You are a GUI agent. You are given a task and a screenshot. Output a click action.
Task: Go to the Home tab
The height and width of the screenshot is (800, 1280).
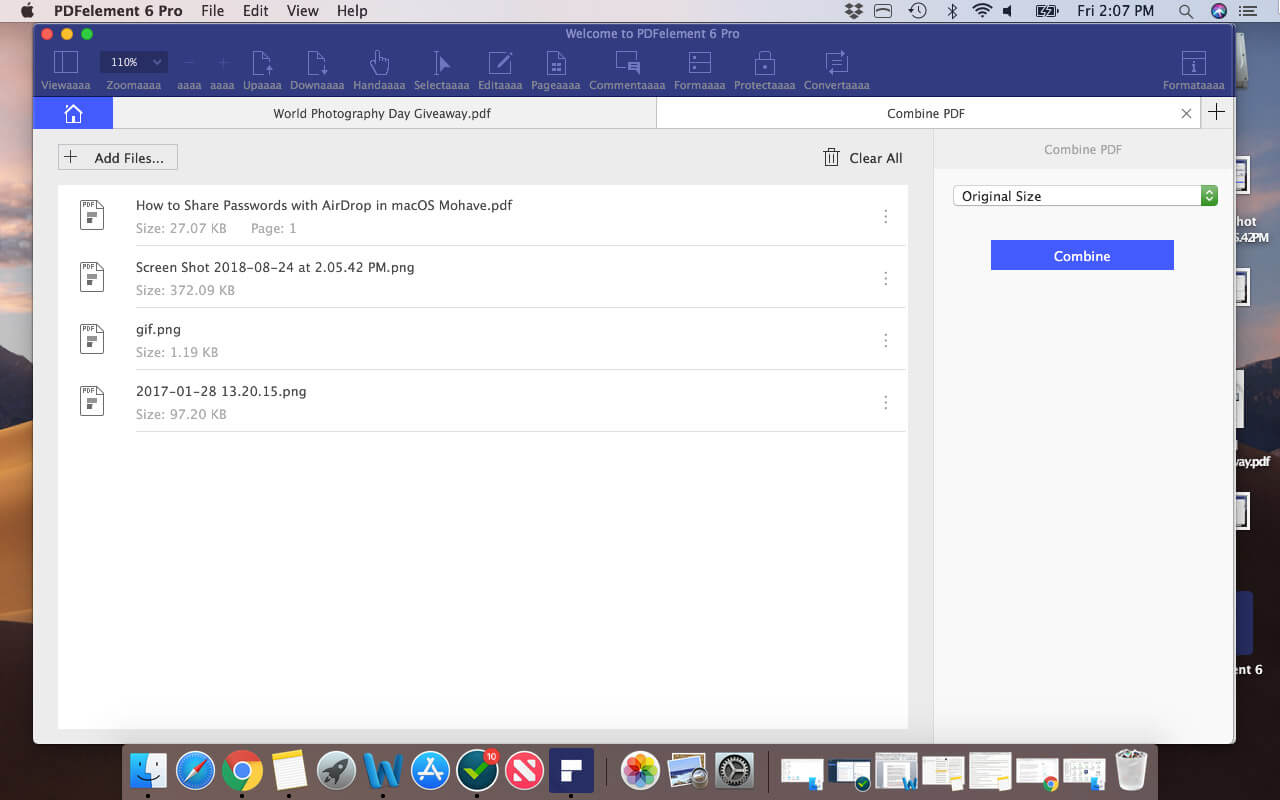(x=73, y=113)
